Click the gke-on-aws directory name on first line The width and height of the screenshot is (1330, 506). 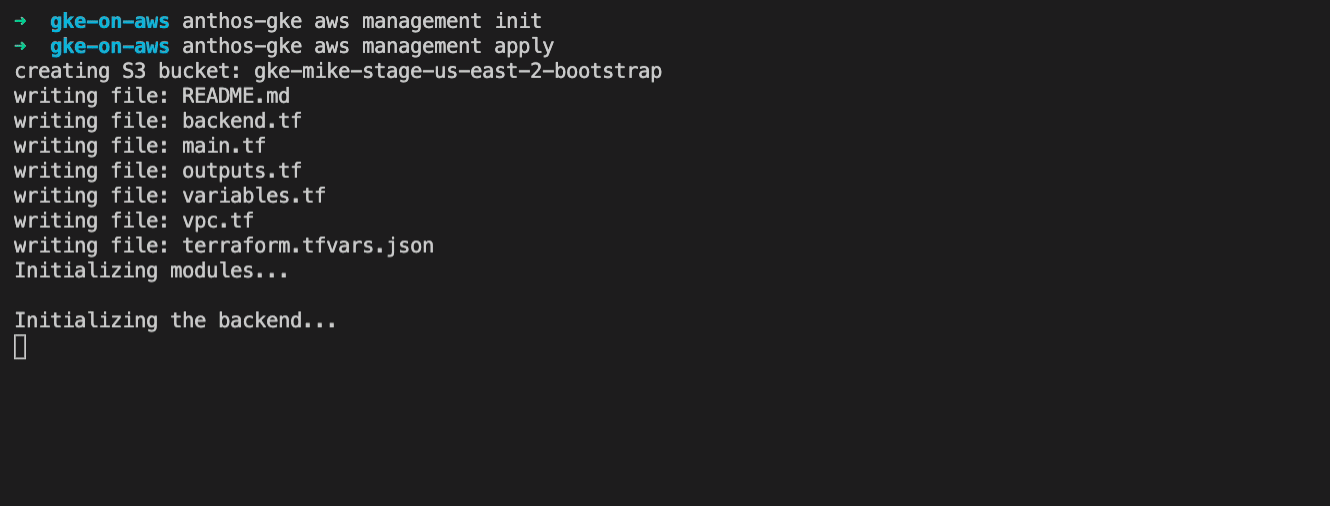click(x=110, y=21)
